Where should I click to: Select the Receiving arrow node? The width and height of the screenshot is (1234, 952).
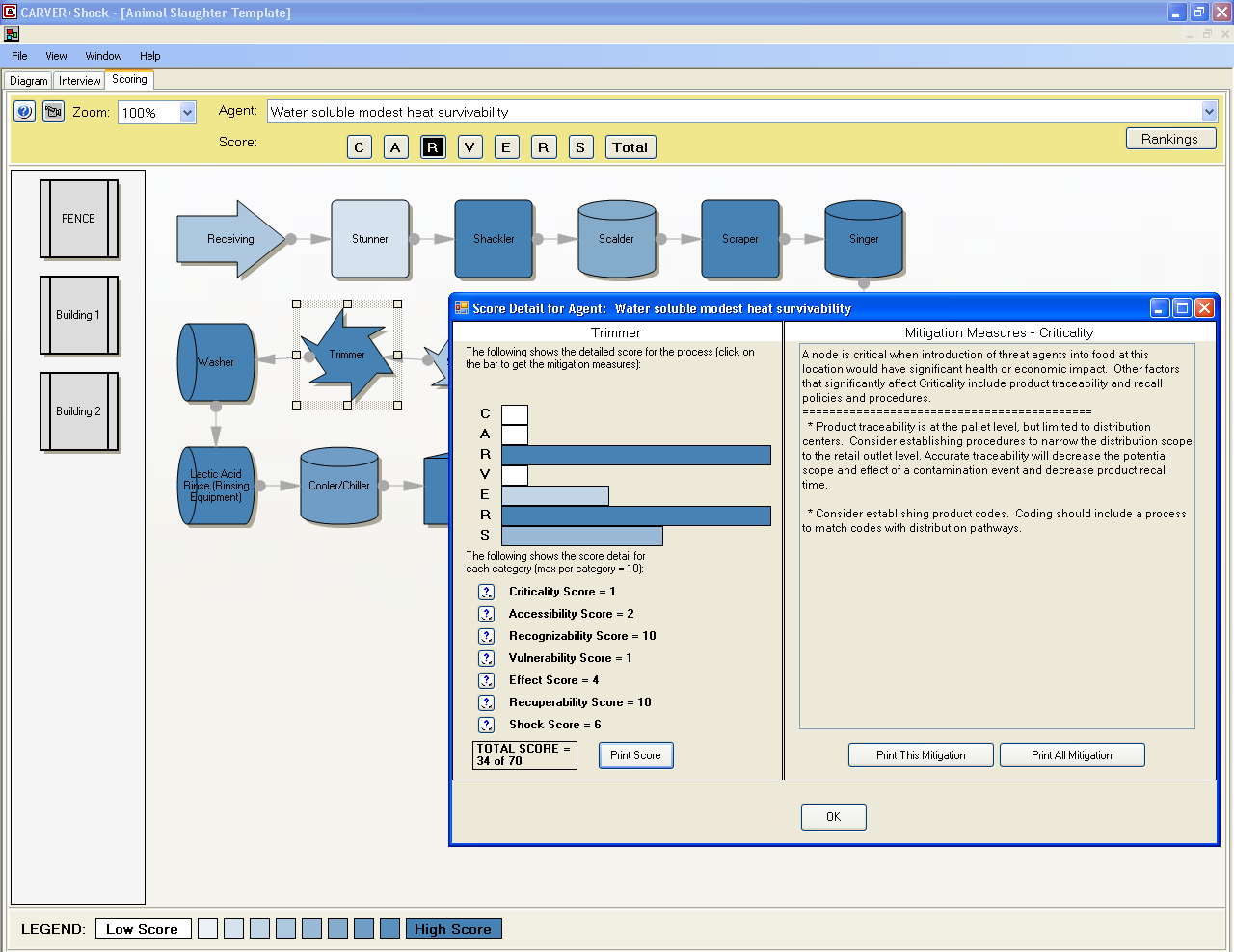(231, 239)
